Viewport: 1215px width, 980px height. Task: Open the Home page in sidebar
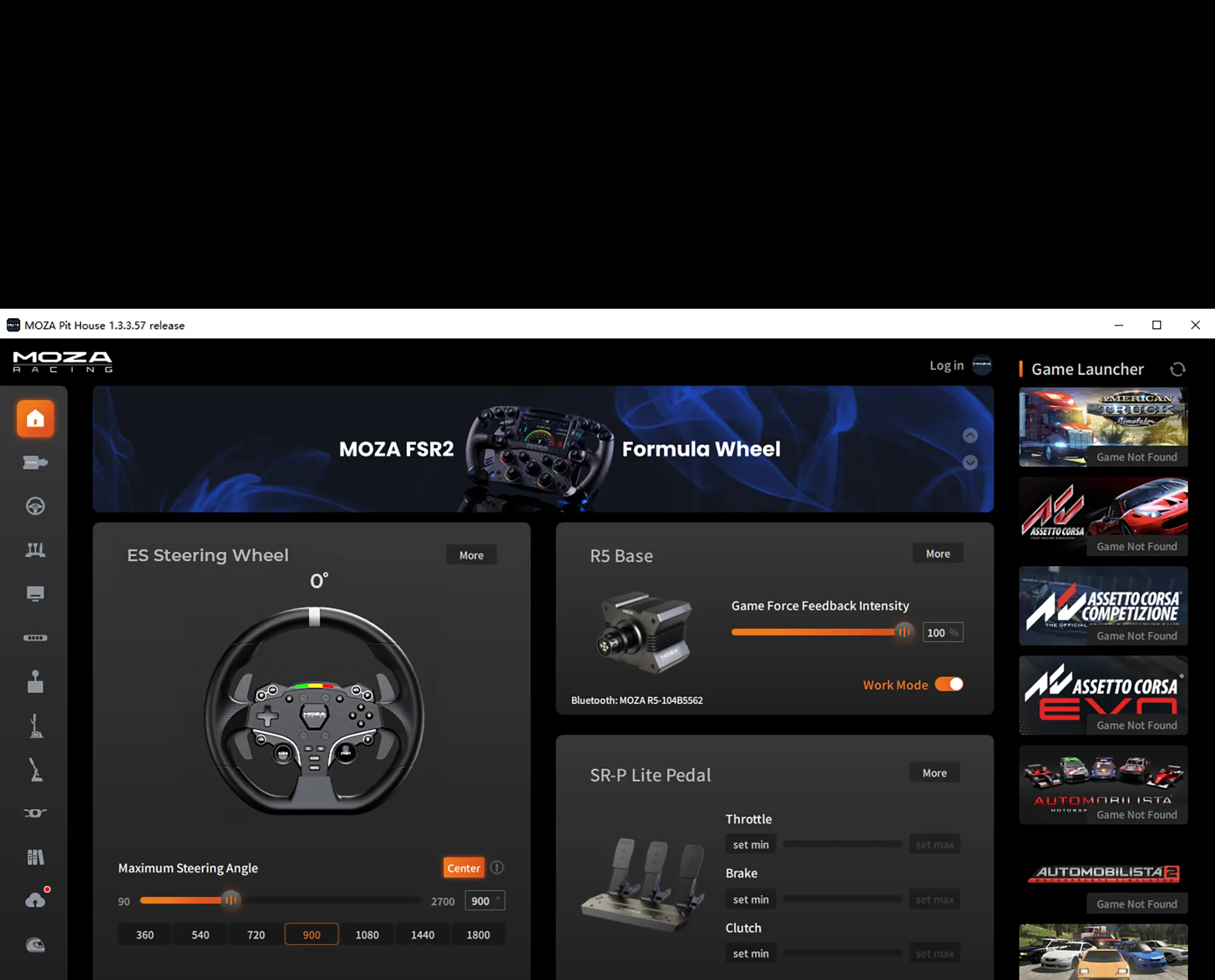pyautogui.click(x=35, y=418)
